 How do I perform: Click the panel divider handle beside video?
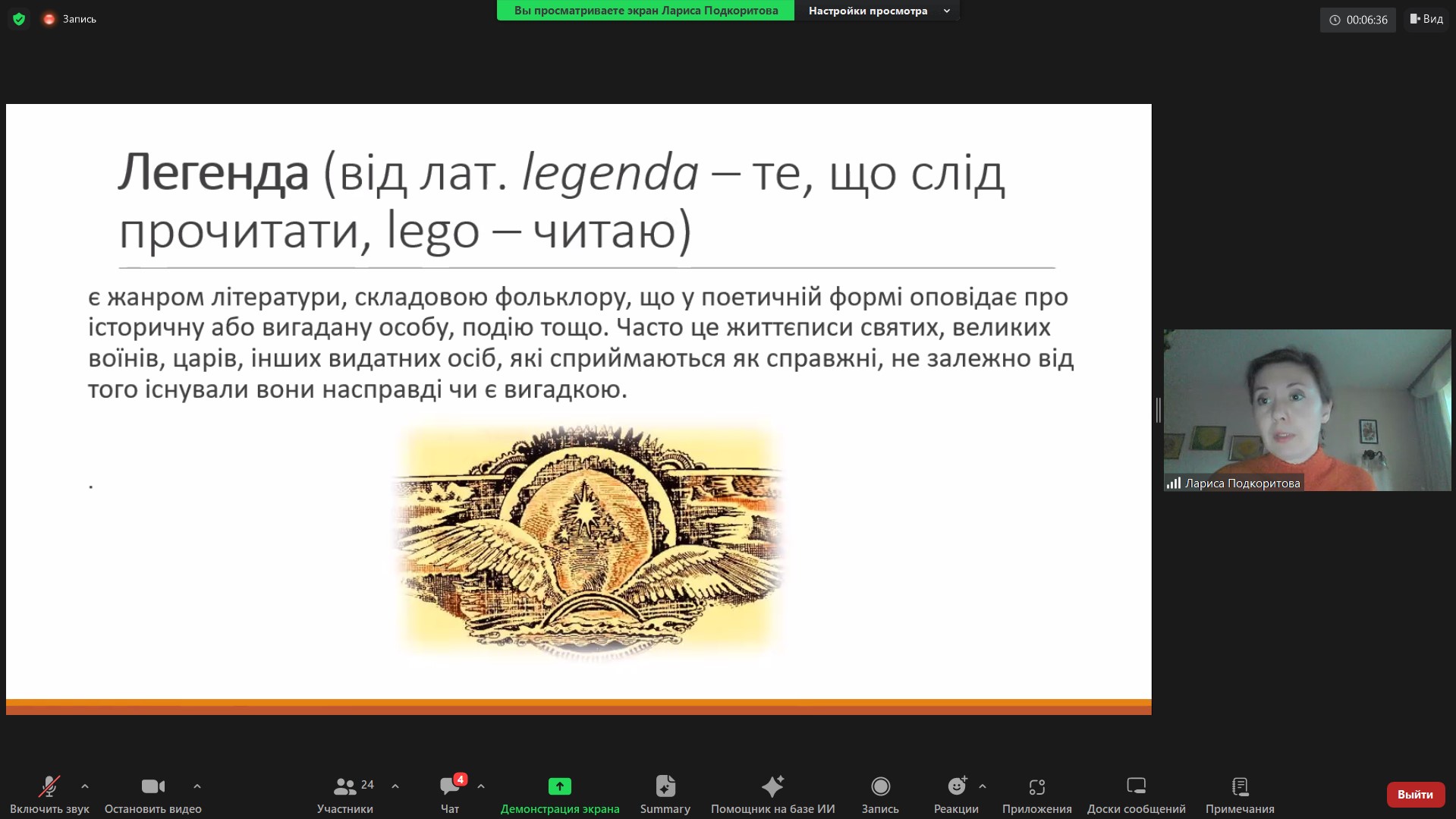click(x=1158, y=410)
